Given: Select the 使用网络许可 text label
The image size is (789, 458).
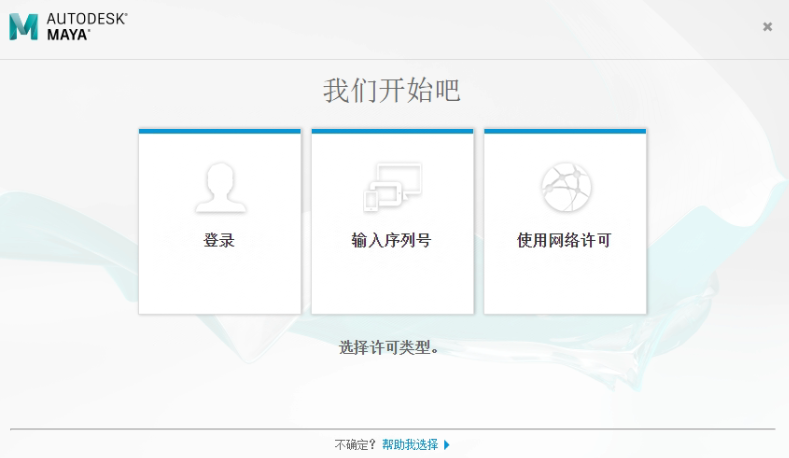Looking at the screenshot, I should (x=564, y=241).
